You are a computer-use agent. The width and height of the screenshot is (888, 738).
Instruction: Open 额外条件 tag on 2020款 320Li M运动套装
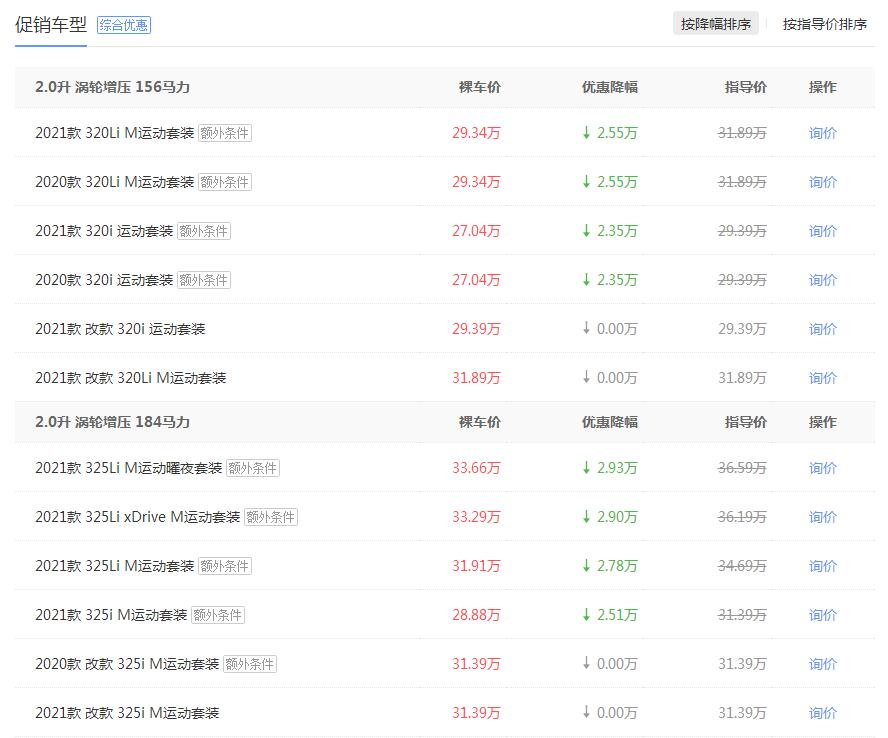pyautogui.click(x=225, y=182)
